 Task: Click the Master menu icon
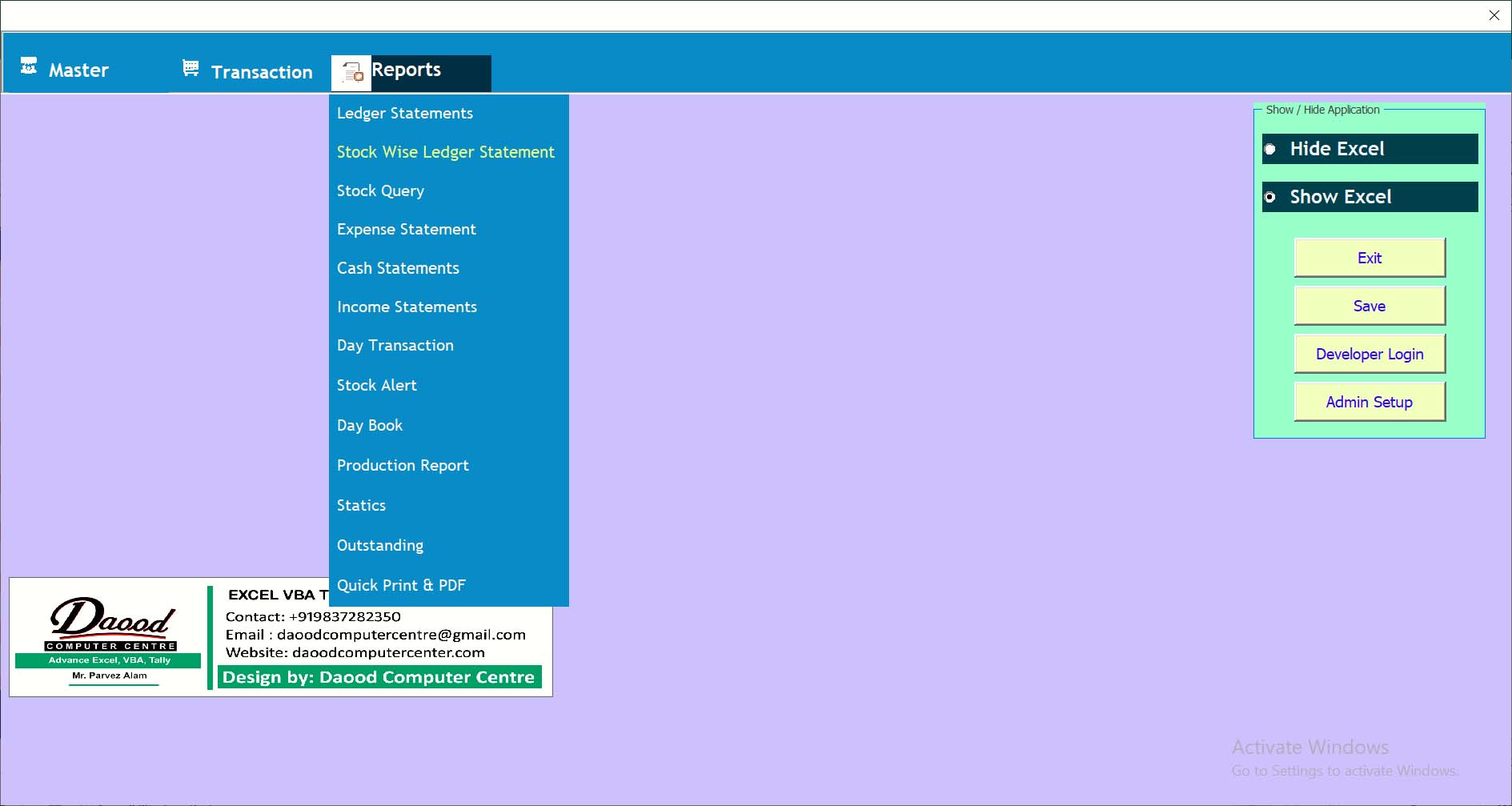click(29, 66)
